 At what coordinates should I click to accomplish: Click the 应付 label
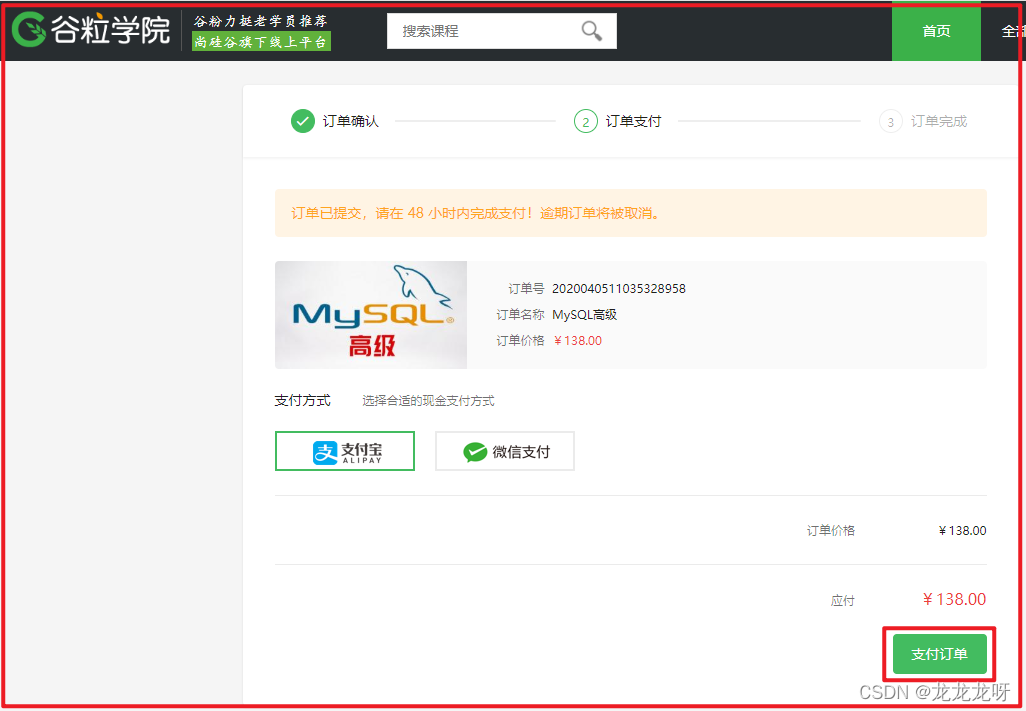(x=843, y=600)
